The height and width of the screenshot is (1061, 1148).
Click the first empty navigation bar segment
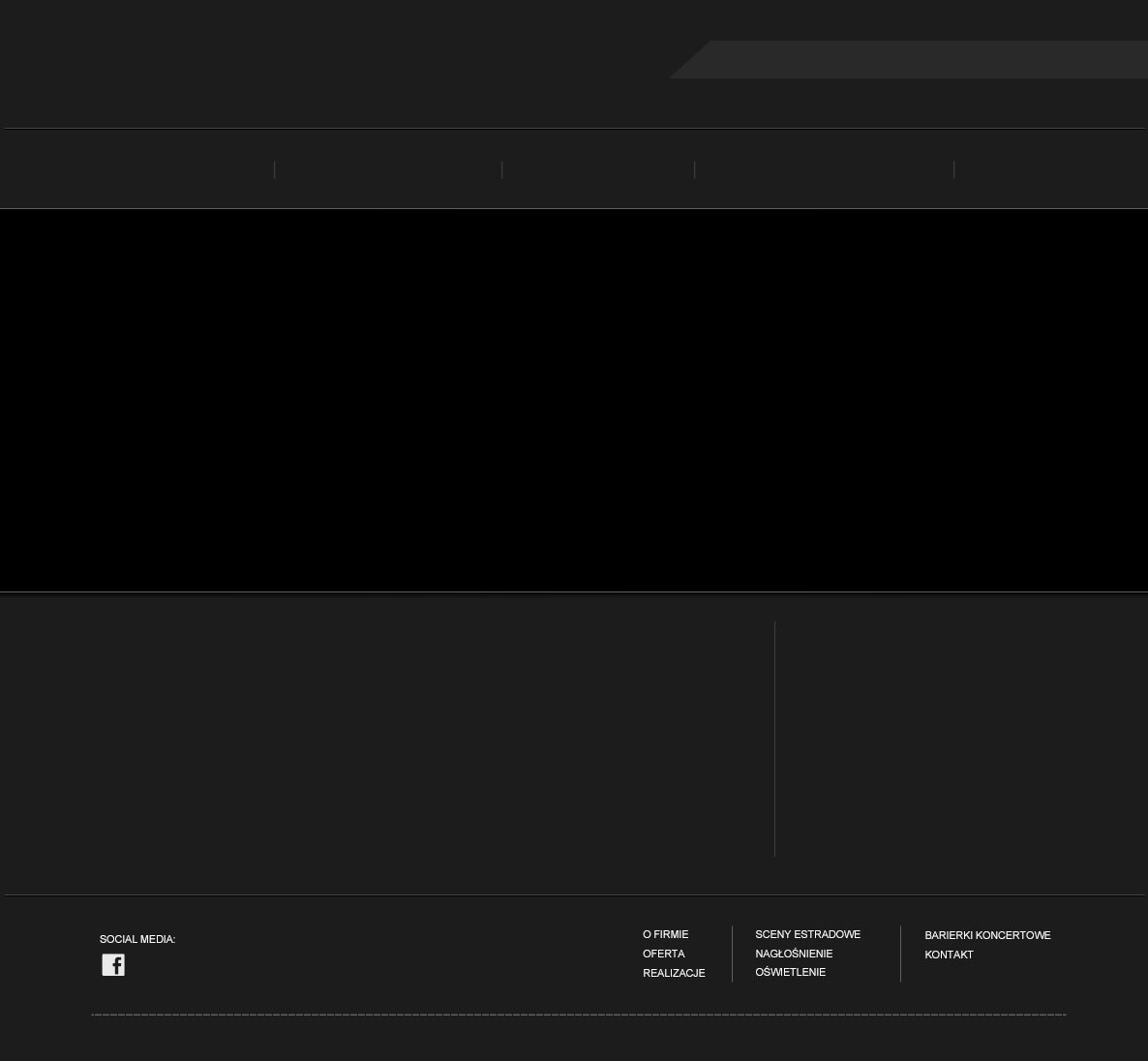pos(137,169)
